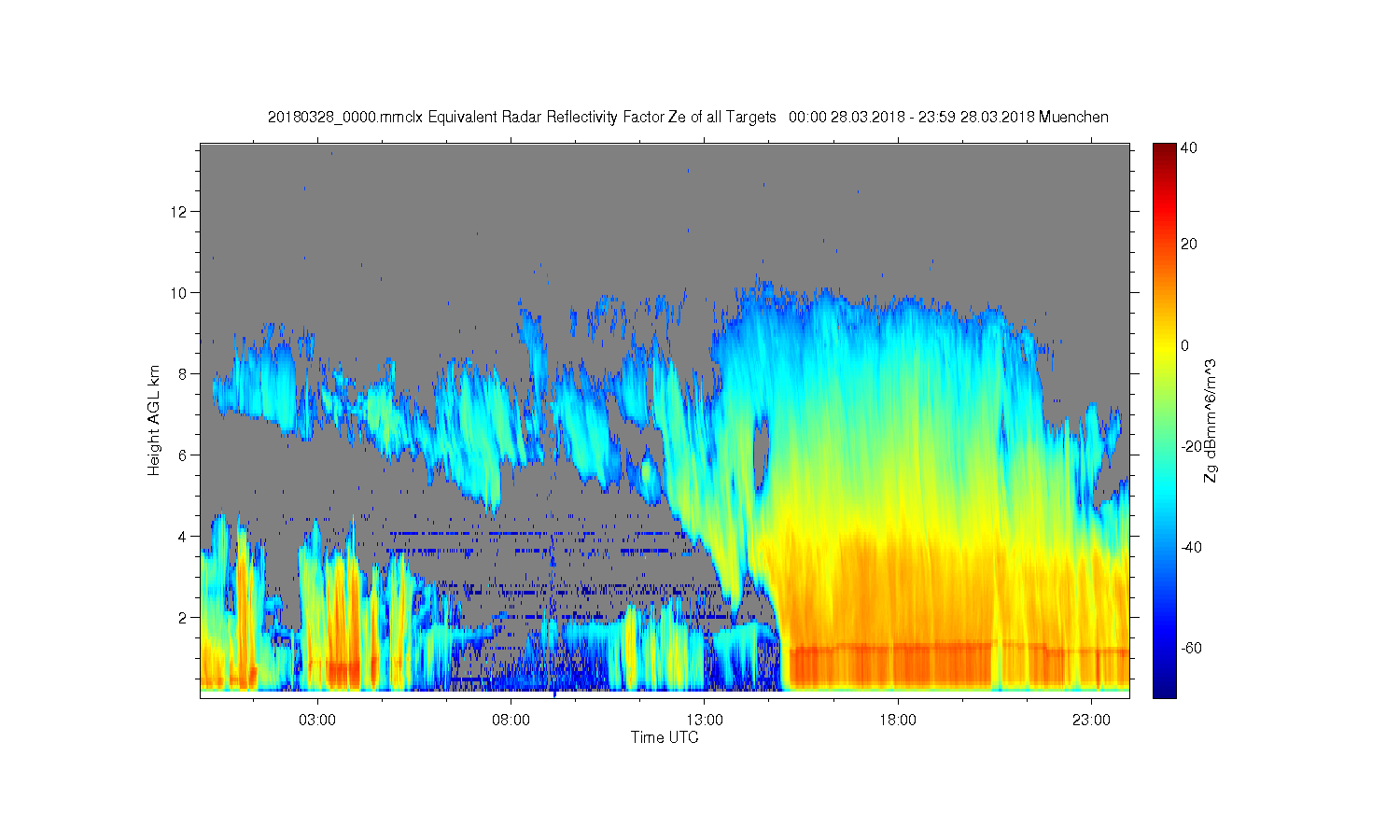Click the colorbar value 0
This screenshot has width=1400, height=840.
tap(1185, 345)
